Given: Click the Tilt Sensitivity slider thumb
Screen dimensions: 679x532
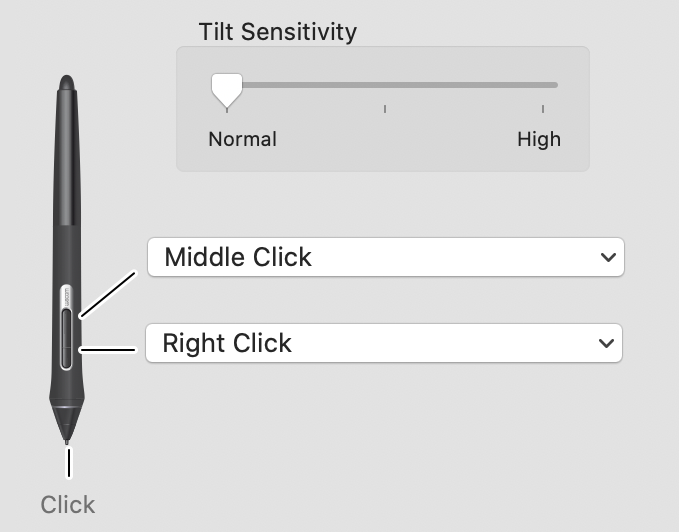Looking at the screenshot, I should (x=227, y=90).
